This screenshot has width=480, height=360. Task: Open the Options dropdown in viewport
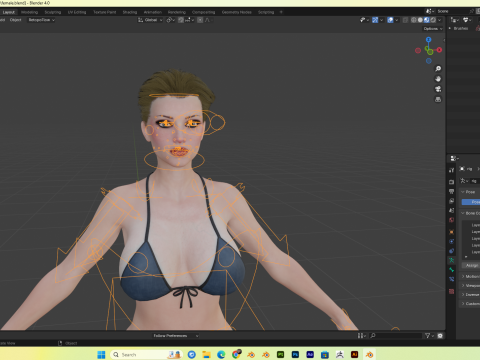pos(433,29)
